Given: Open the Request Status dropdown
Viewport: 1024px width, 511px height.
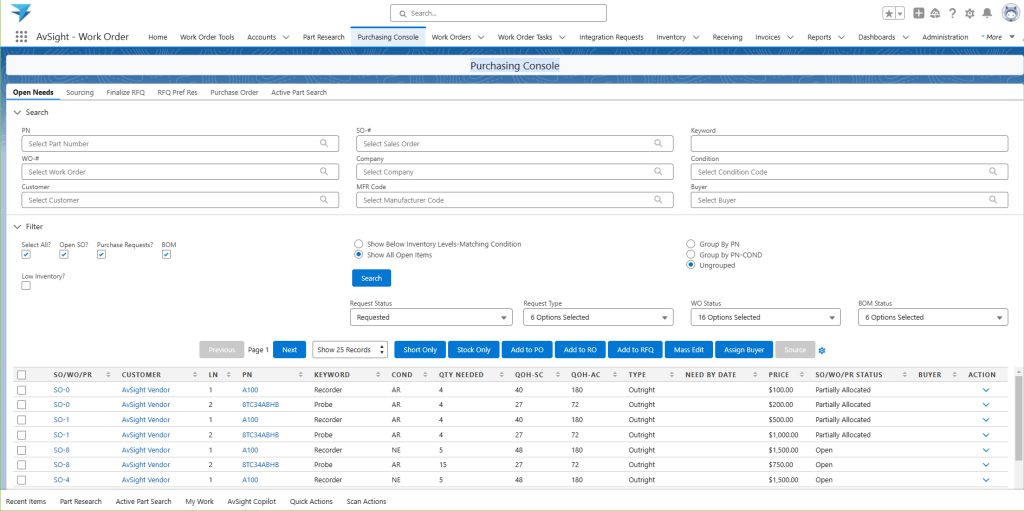Looking at the screenshot, I should 431,317.
